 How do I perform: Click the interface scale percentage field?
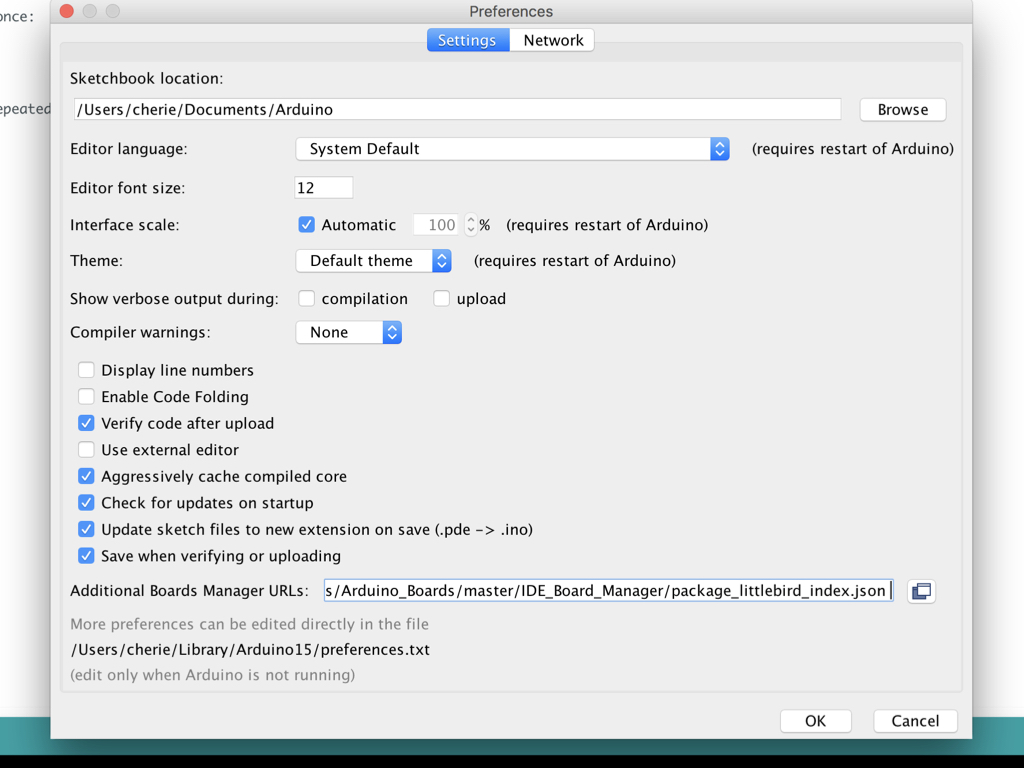[438, 225]
